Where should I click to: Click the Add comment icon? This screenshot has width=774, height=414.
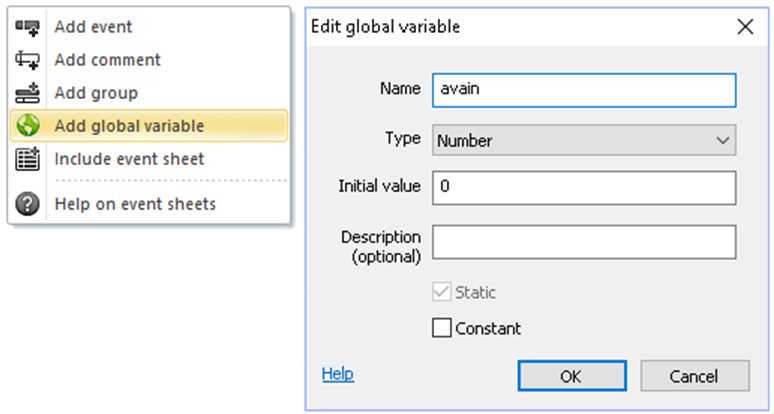28,60
